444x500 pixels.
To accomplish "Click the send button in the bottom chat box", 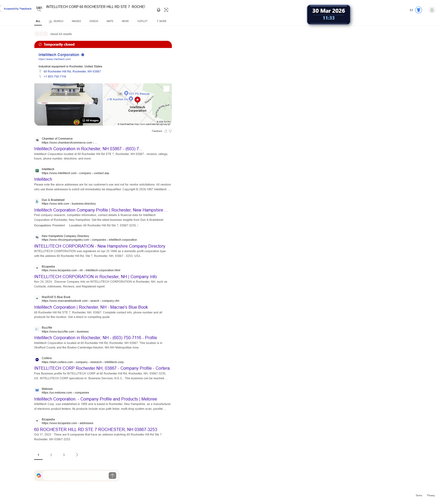I will tap(112, 476).
